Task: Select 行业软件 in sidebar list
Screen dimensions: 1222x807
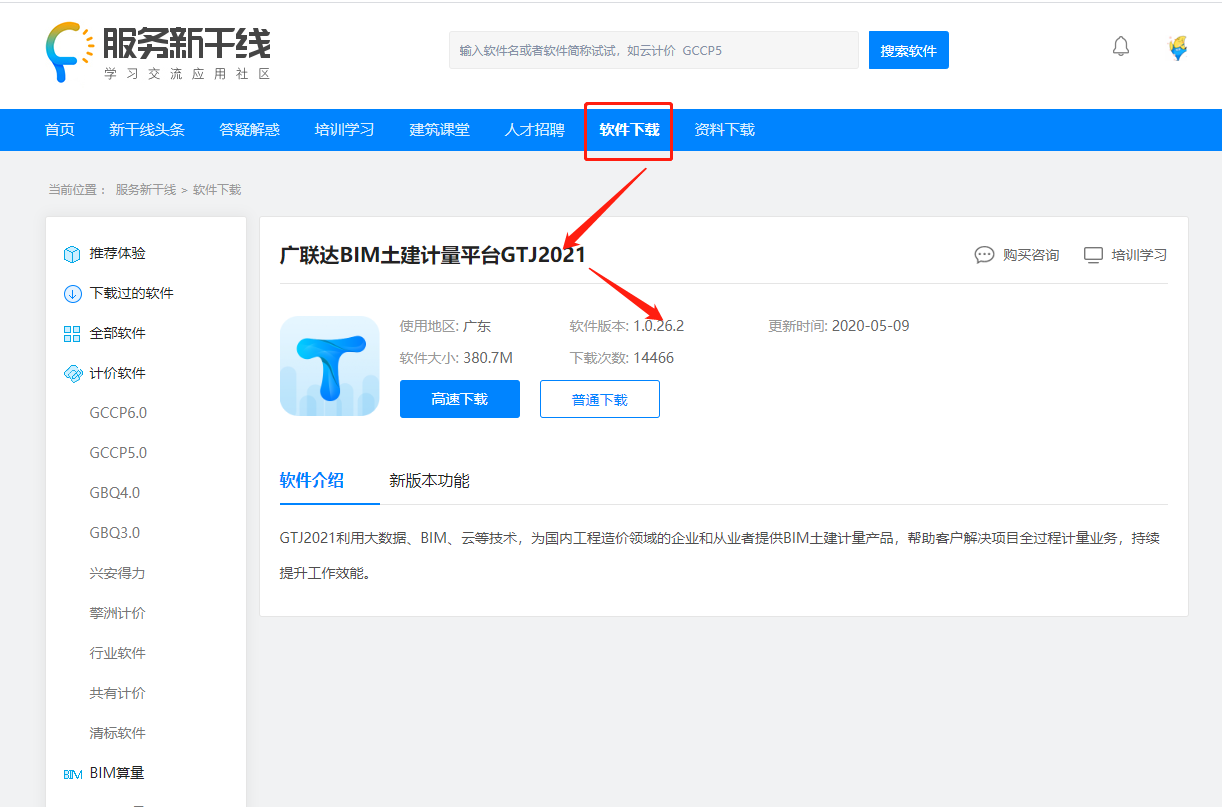Action: (118, 653)
